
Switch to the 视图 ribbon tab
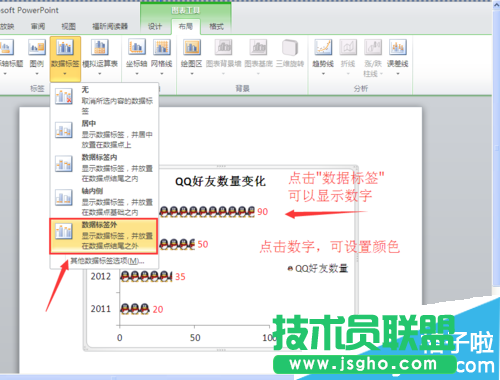69,27
